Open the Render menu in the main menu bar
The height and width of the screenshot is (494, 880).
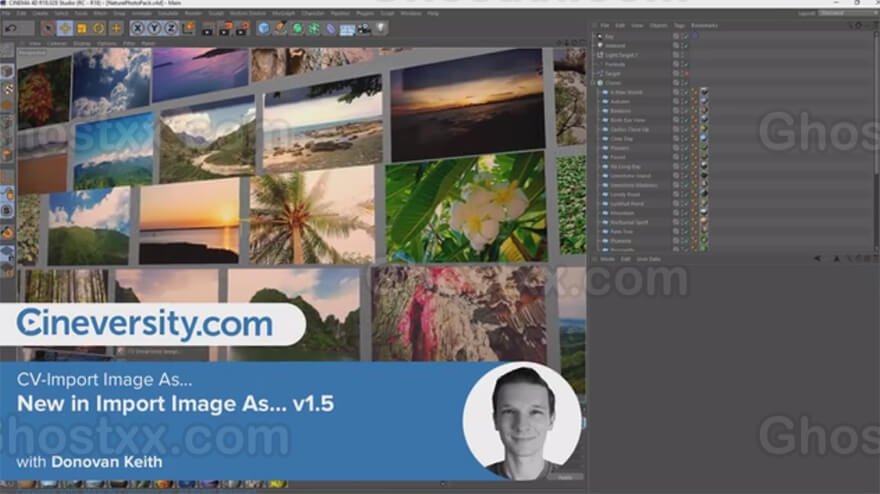coord(193,13)
